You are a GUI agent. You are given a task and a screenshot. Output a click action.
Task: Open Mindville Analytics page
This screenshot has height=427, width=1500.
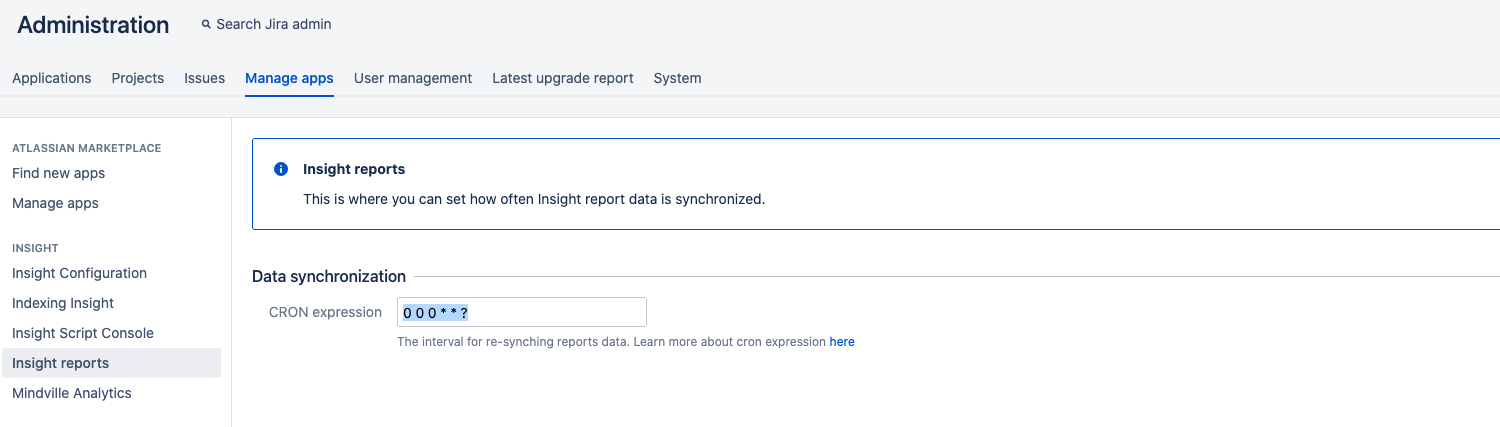click(72, 393)
